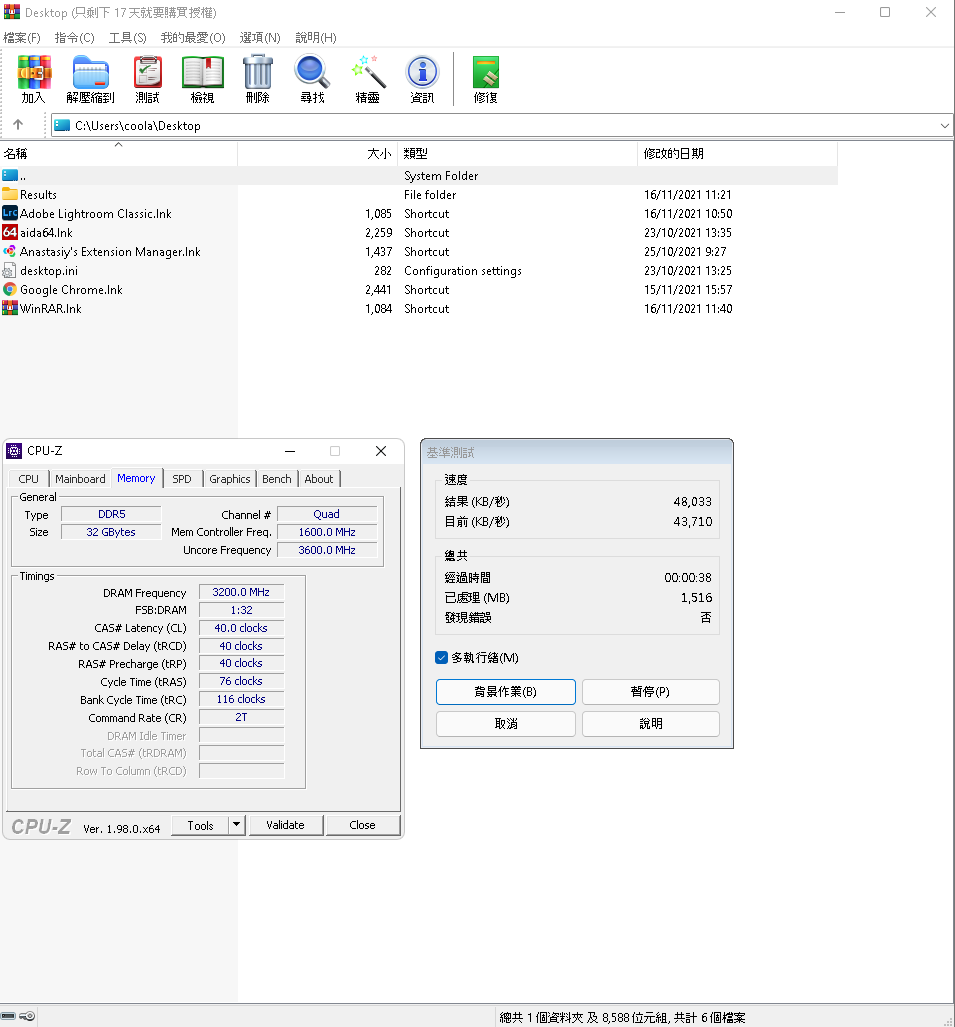The image size is (955, 1027).
Task: Switch to the SPD tab
Action: [182, 479]
